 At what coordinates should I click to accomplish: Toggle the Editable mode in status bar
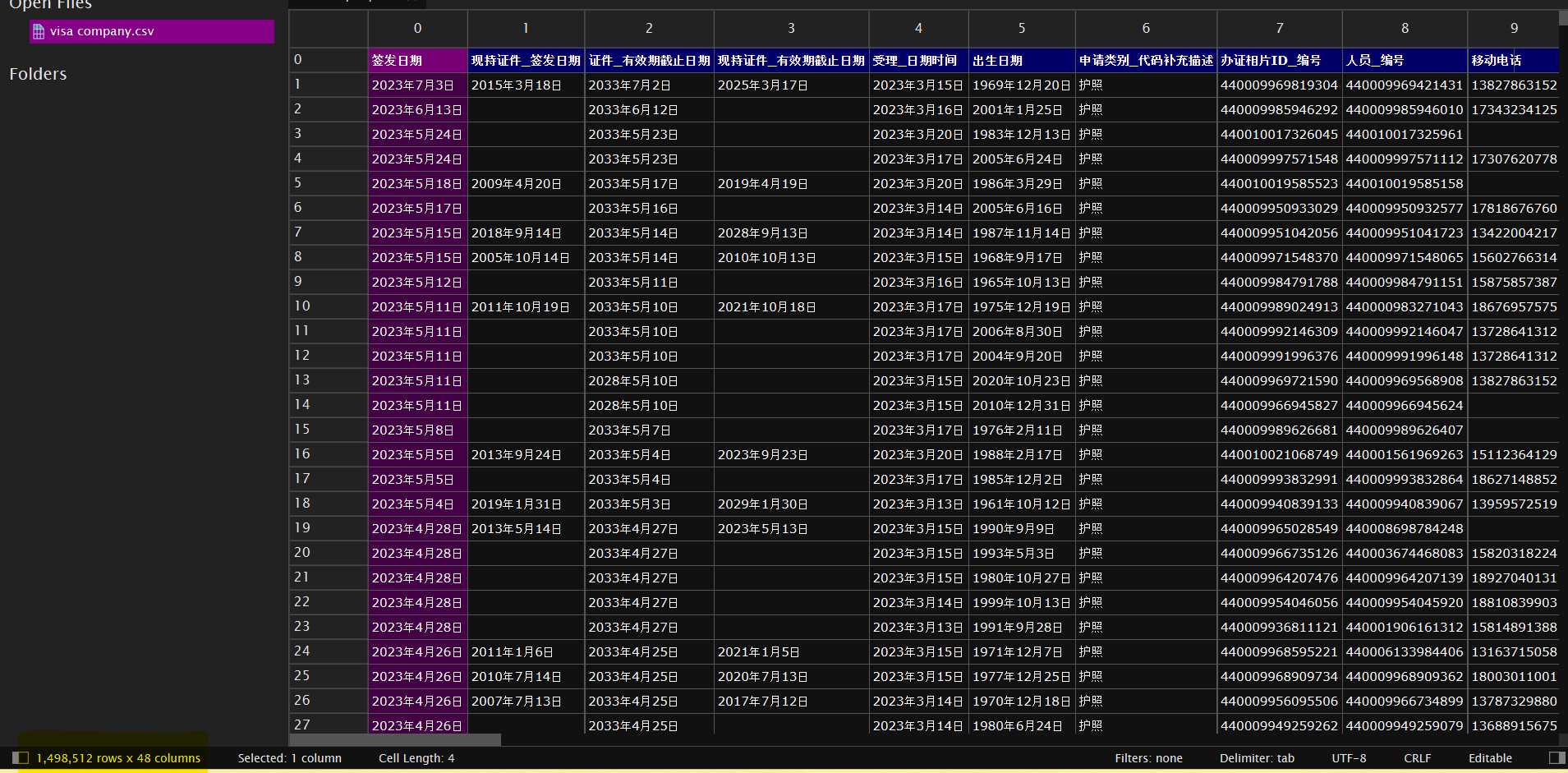1490,758
